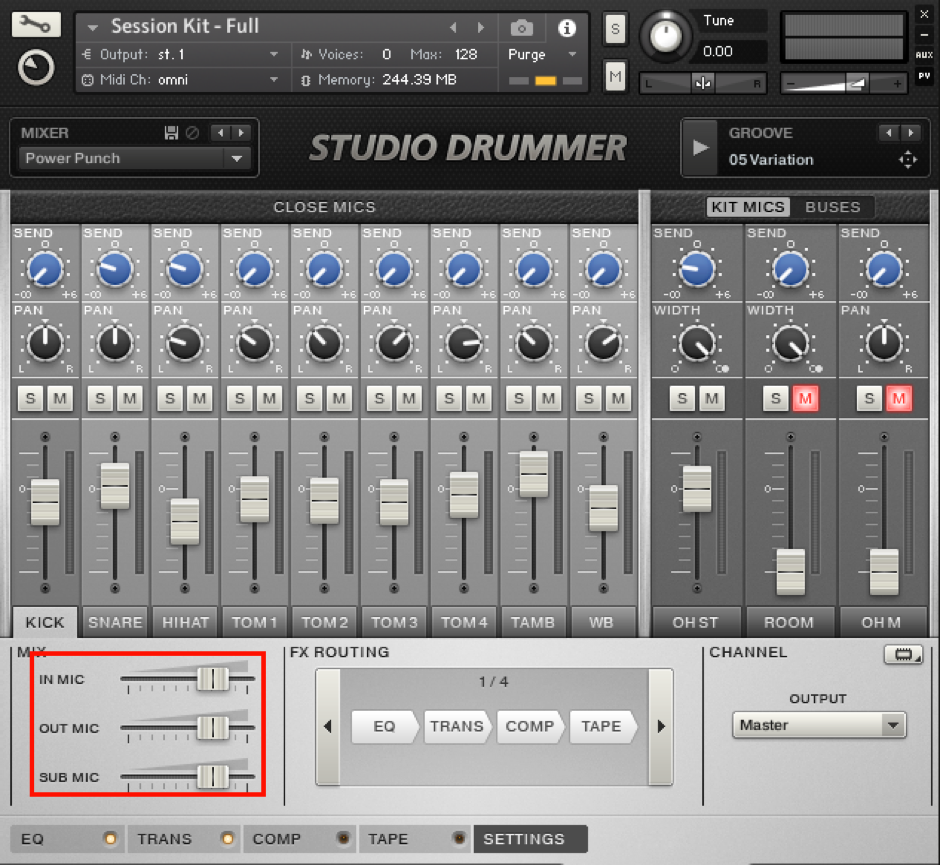The width and height of the screenshot is (940, 865).
Task: Click the COMP block in FX routing
Action: pyautogui.click(x=529, y=727)
